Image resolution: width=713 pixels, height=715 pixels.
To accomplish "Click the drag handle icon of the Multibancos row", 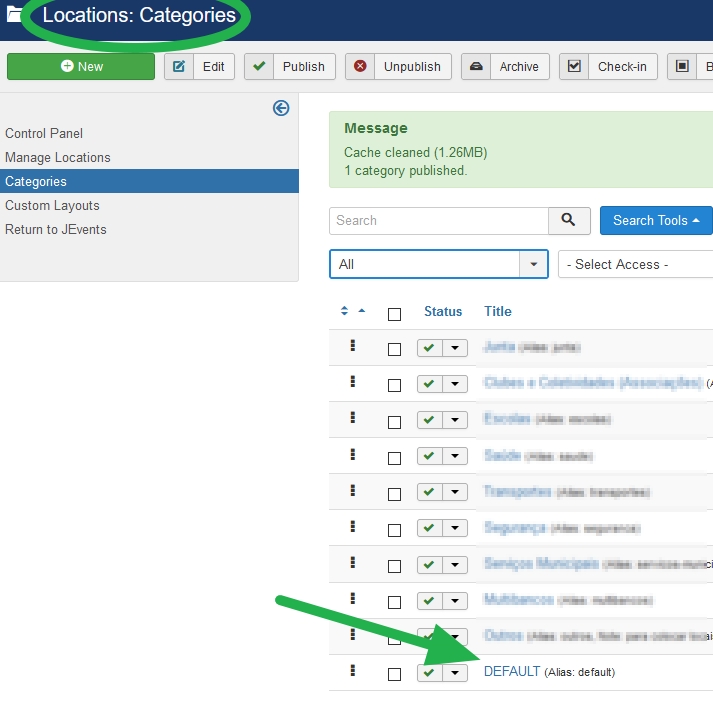I will coord(352,598).
